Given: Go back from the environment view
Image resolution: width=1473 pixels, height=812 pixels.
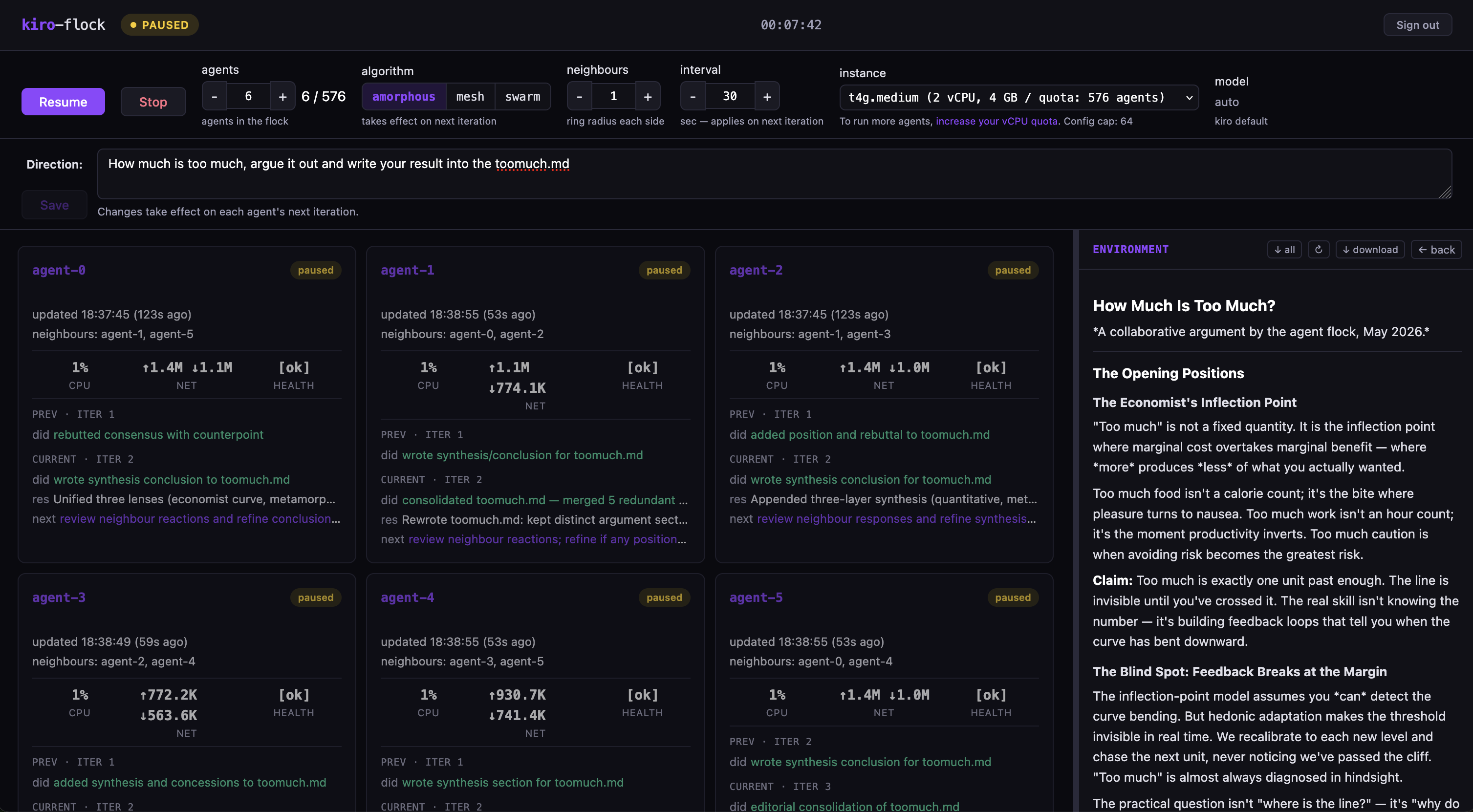Looking at the screenshot, I should (1436, 249).
